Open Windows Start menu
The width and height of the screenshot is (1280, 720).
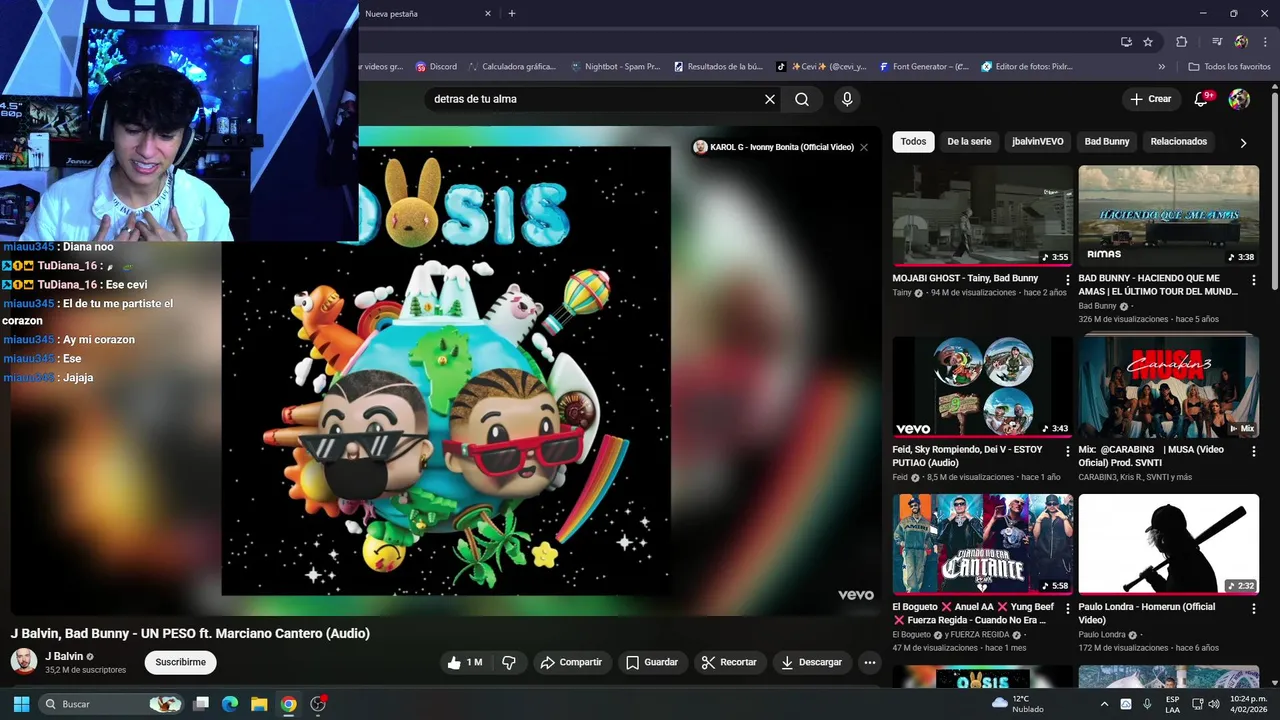tap(21, 704)
